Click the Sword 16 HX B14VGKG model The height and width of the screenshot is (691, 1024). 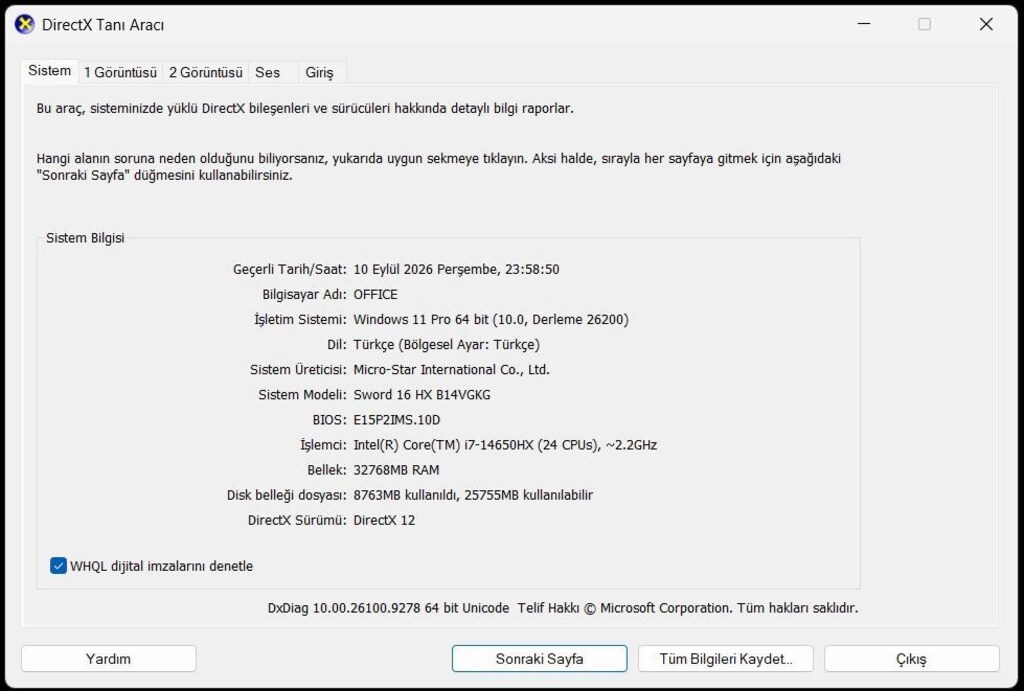pos(422,394)
